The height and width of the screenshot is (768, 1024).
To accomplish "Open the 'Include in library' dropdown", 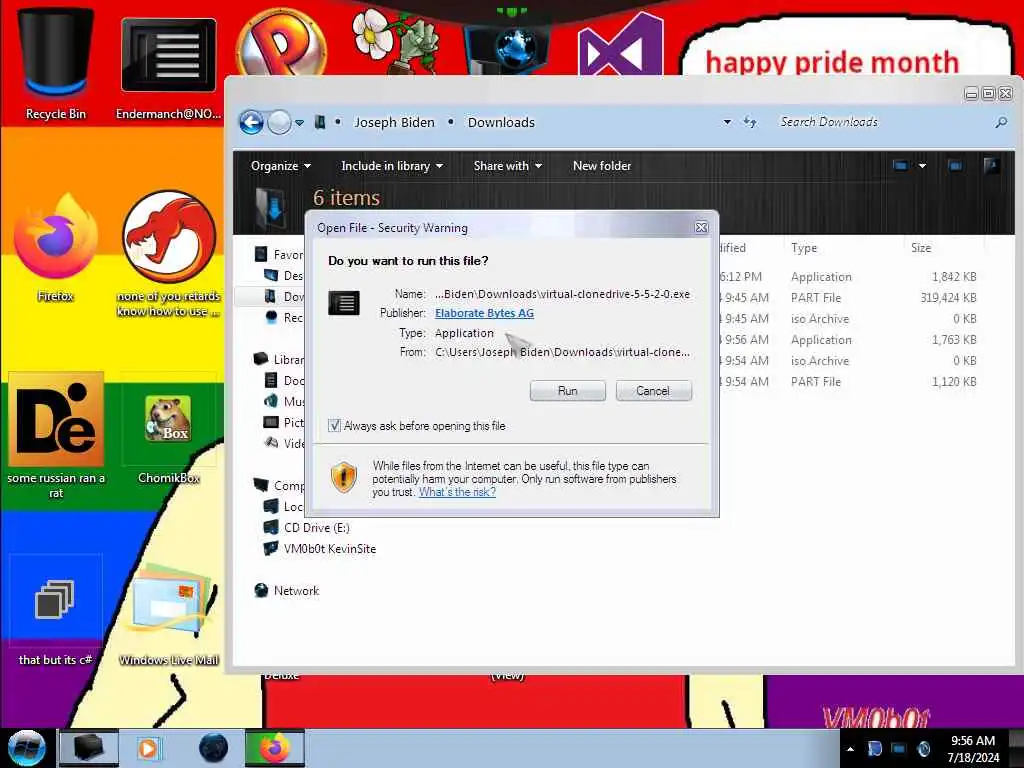I will (392, 166).
